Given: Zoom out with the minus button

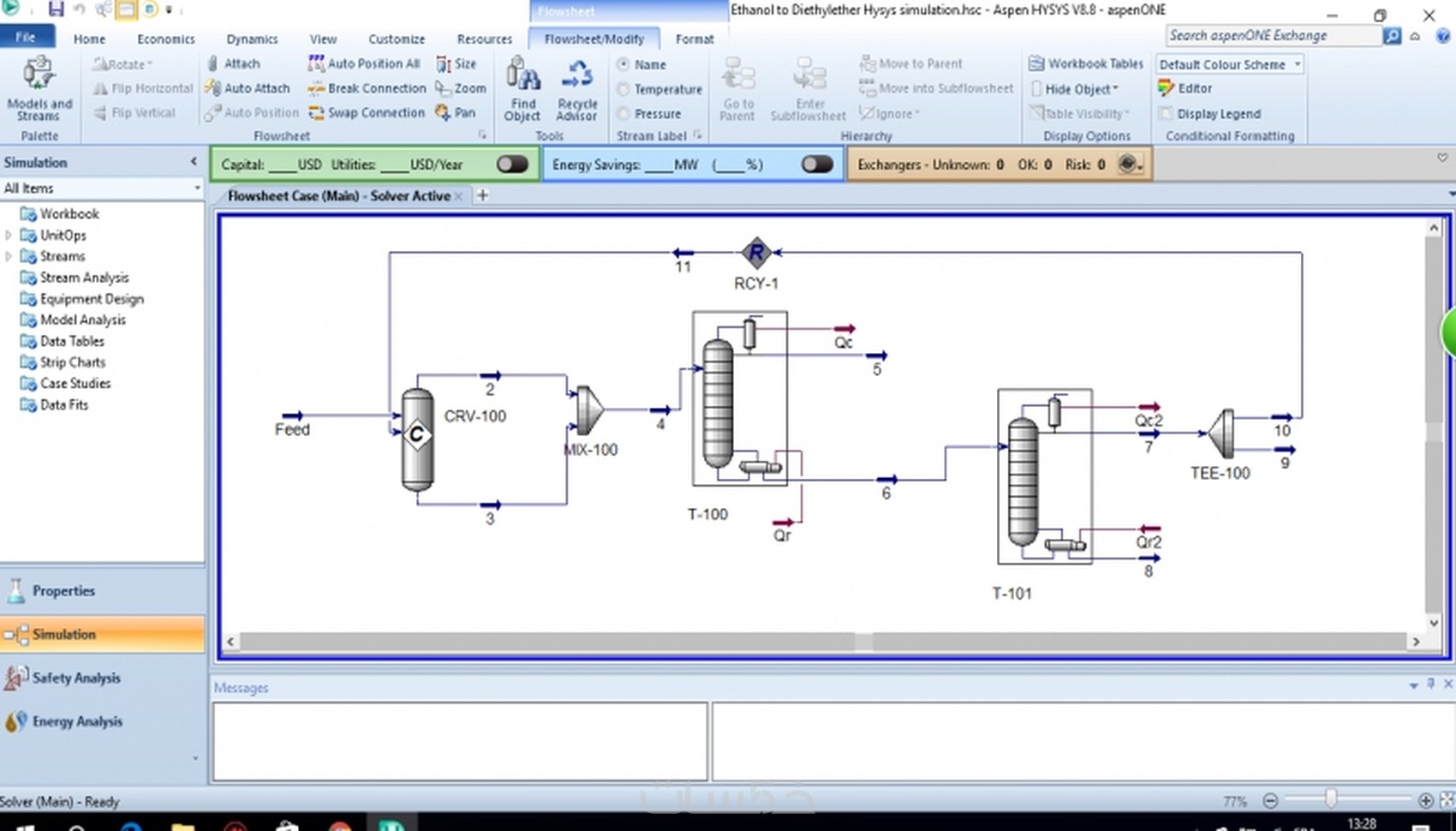Looking at the screenshot, I should click(x=1270, y=800).
